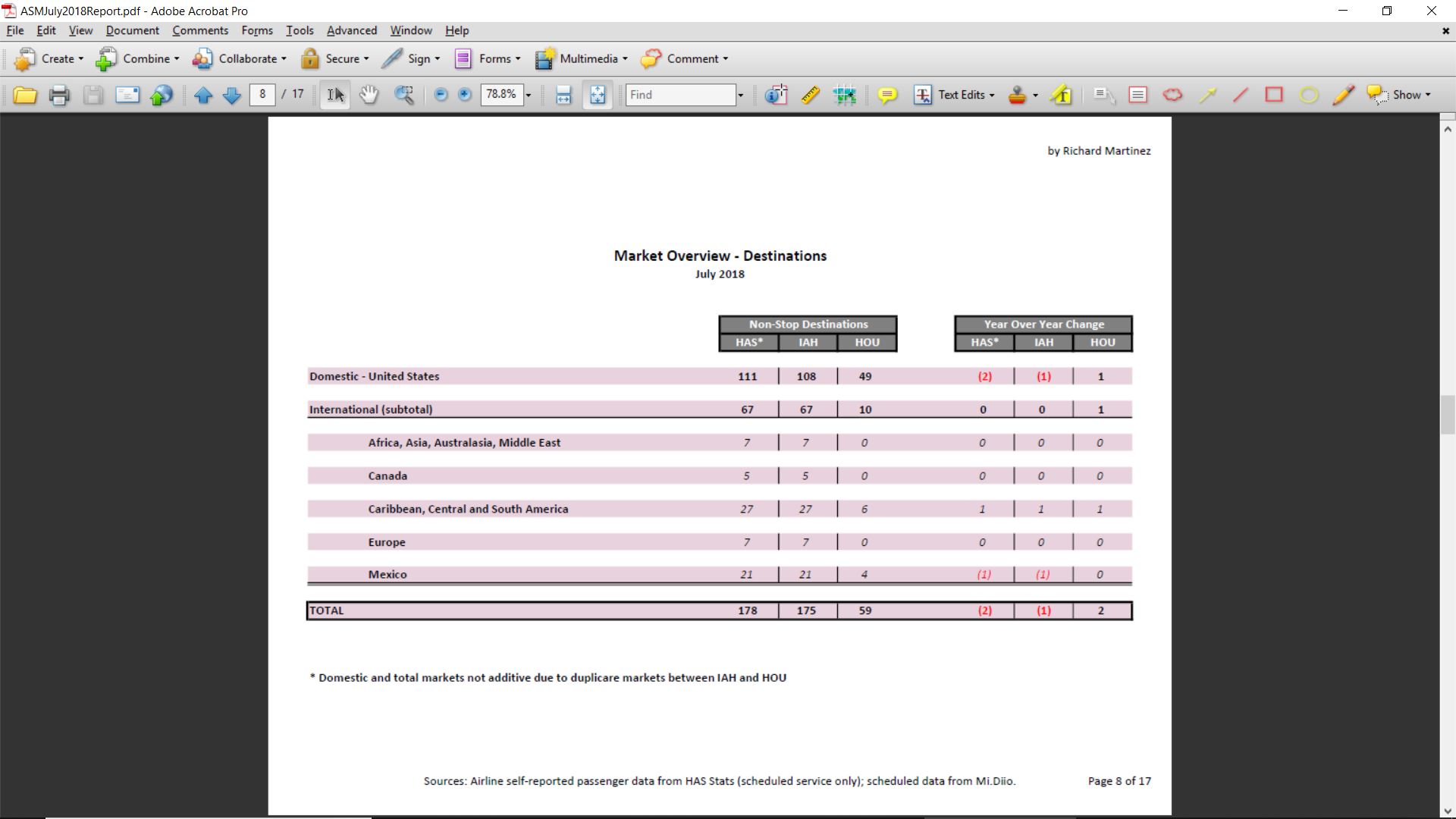Open the zoom percentage dropdown arrow
Viewport: 1456px width, 819px height.
click(529, 95)
